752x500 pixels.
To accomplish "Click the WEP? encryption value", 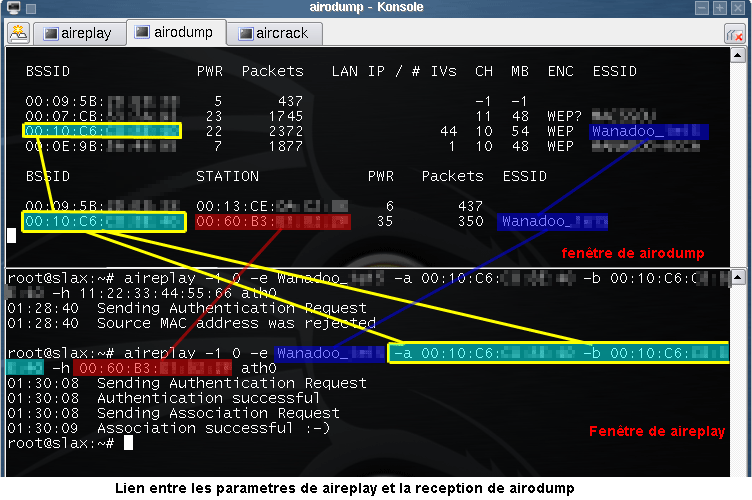I will point(565,116).
